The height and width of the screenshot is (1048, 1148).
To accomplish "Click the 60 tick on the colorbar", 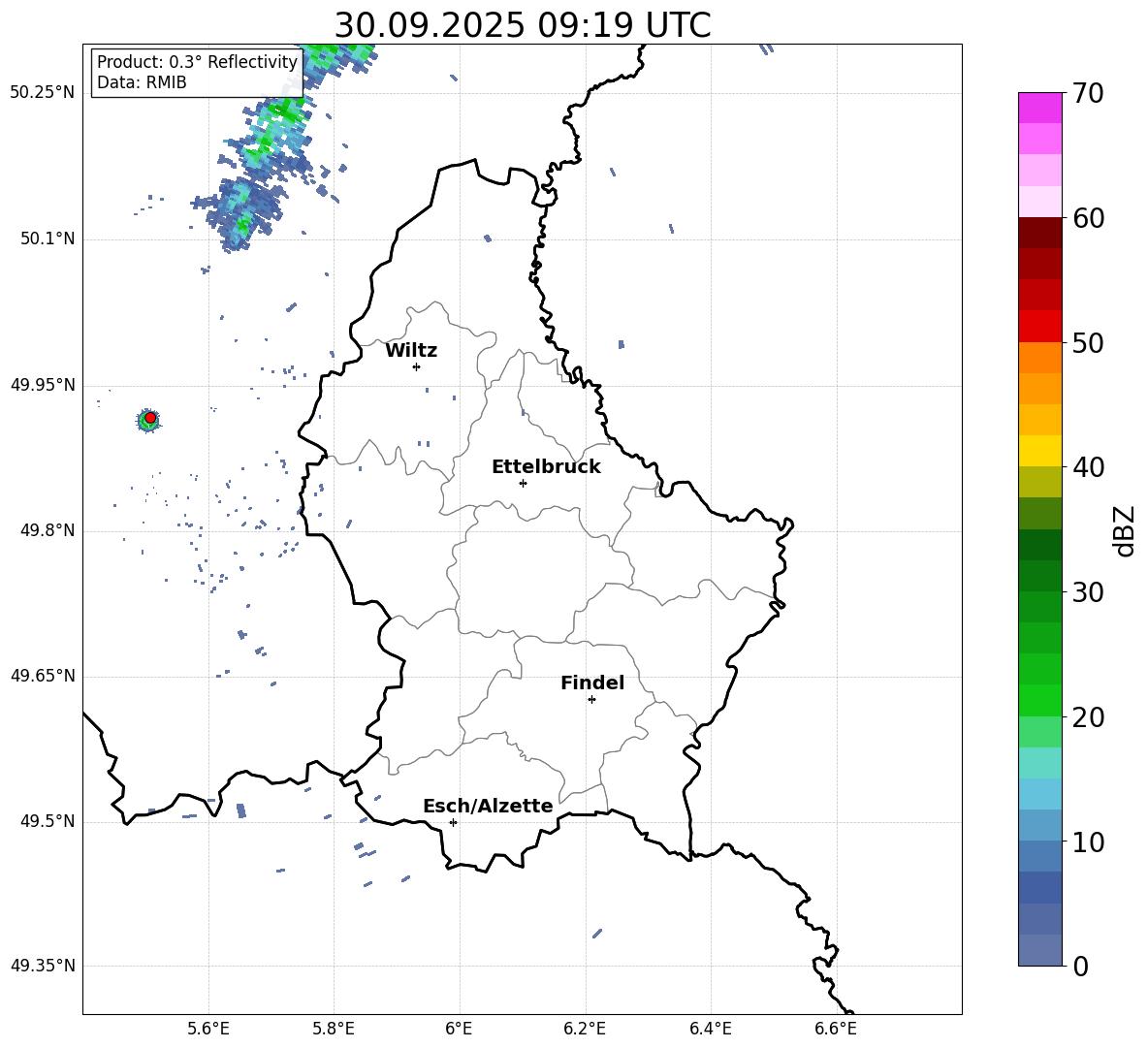I will pyautogui.click(x=1088, y=218).
